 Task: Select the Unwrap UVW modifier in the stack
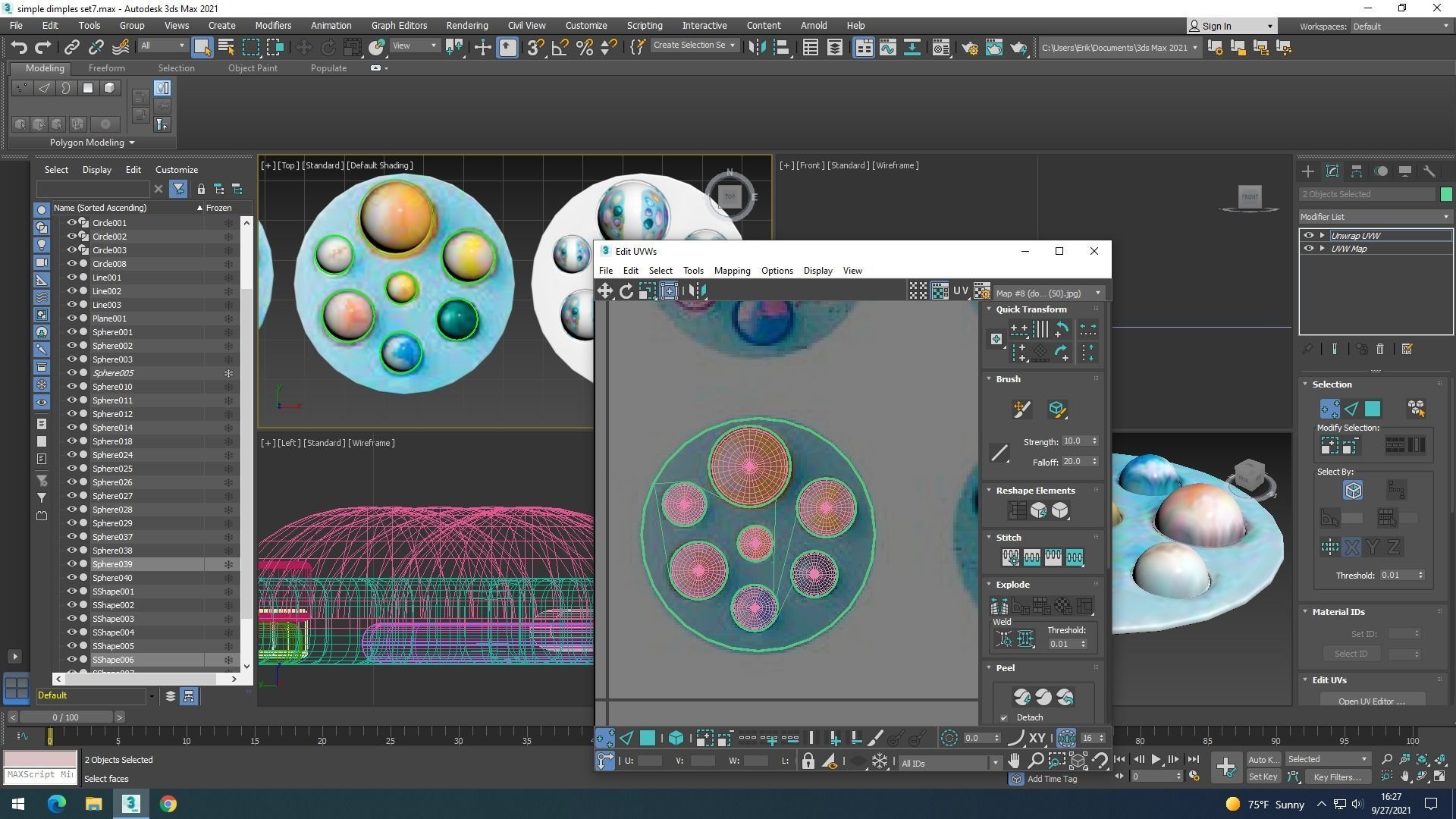1355,235
